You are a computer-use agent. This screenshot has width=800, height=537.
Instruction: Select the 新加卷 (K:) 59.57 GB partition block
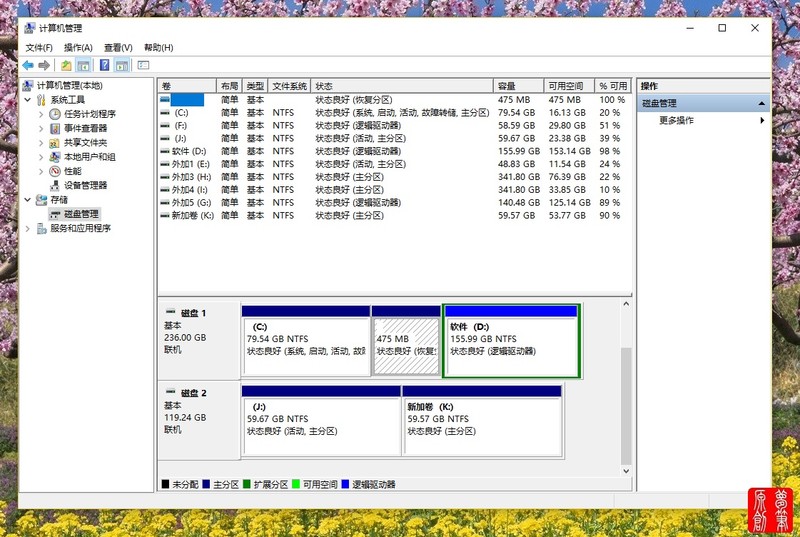pos(482,421)
